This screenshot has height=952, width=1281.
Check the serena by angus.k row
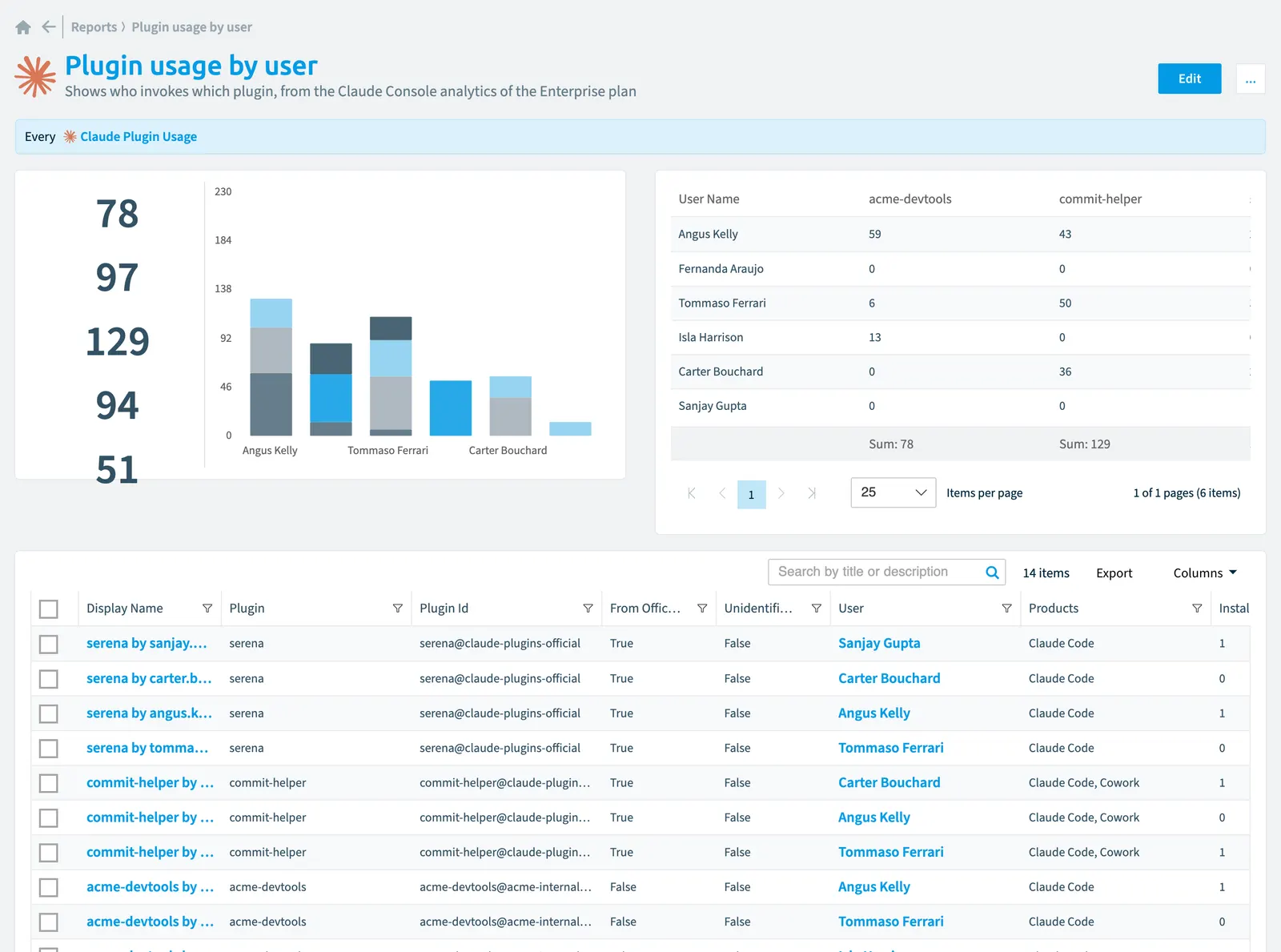pos(49,713)
